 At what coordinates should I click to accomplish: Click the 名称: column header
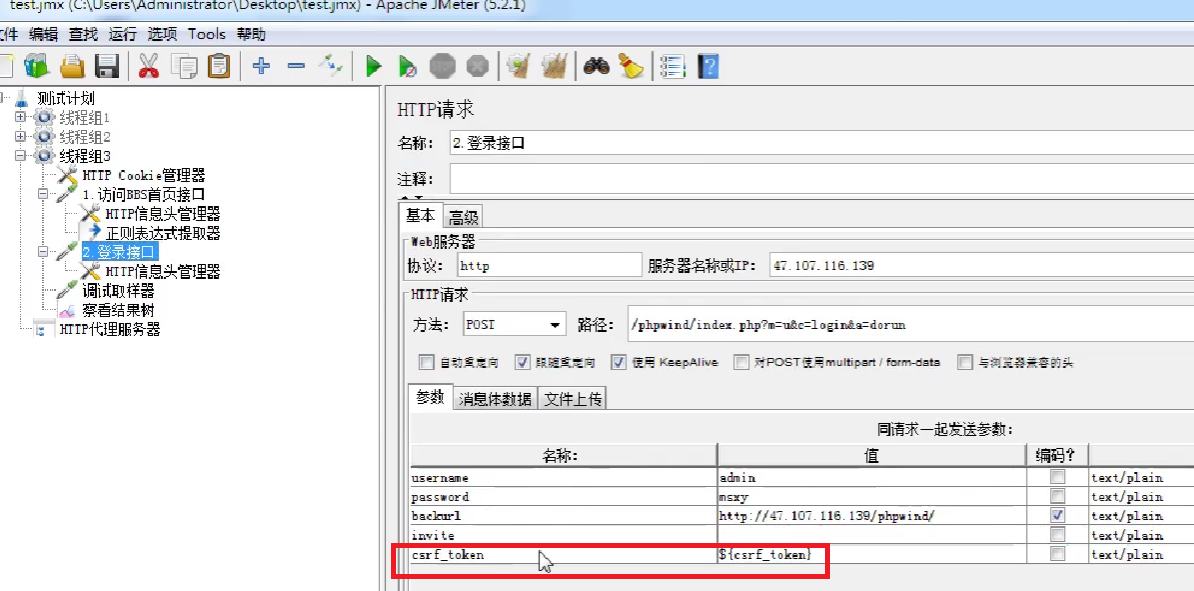563,455
